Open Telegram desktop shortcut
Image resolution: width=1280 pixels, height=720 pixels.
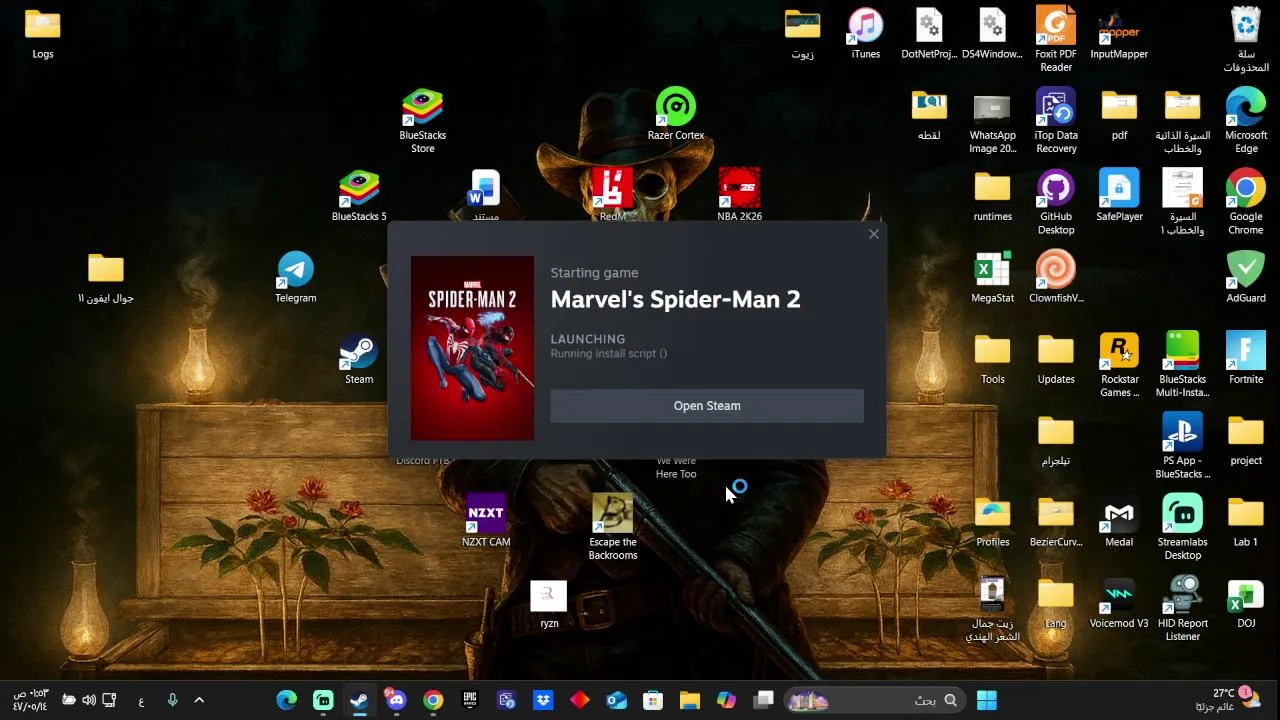click(296, 277)
